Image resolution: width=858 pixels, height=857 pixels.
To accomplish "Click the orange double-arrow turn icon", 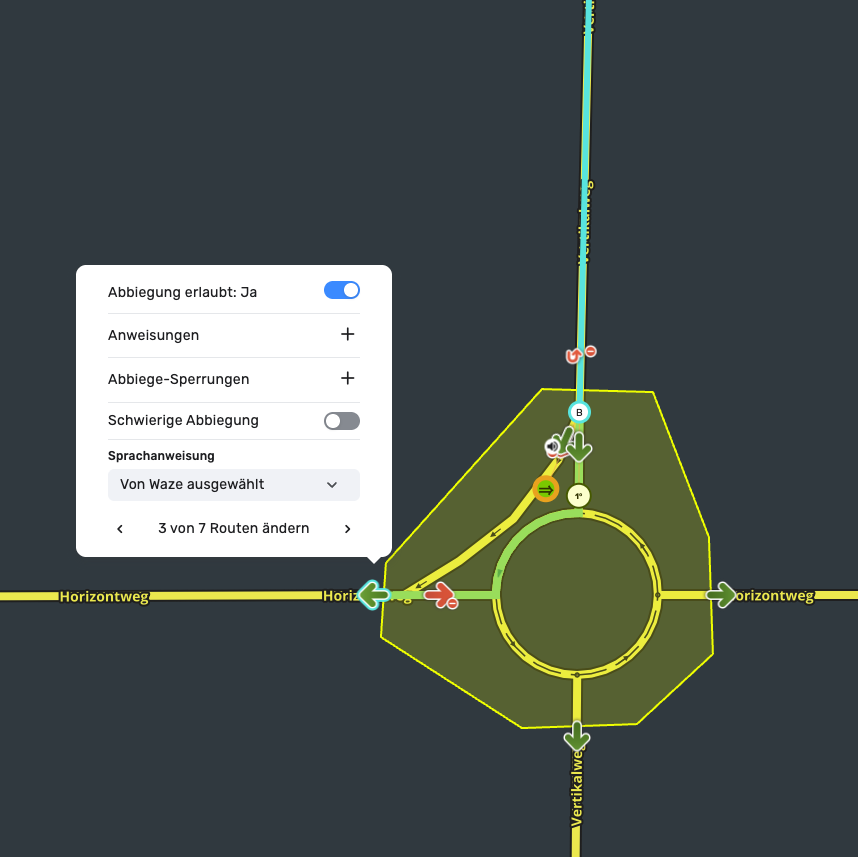I will pos(545,489).
